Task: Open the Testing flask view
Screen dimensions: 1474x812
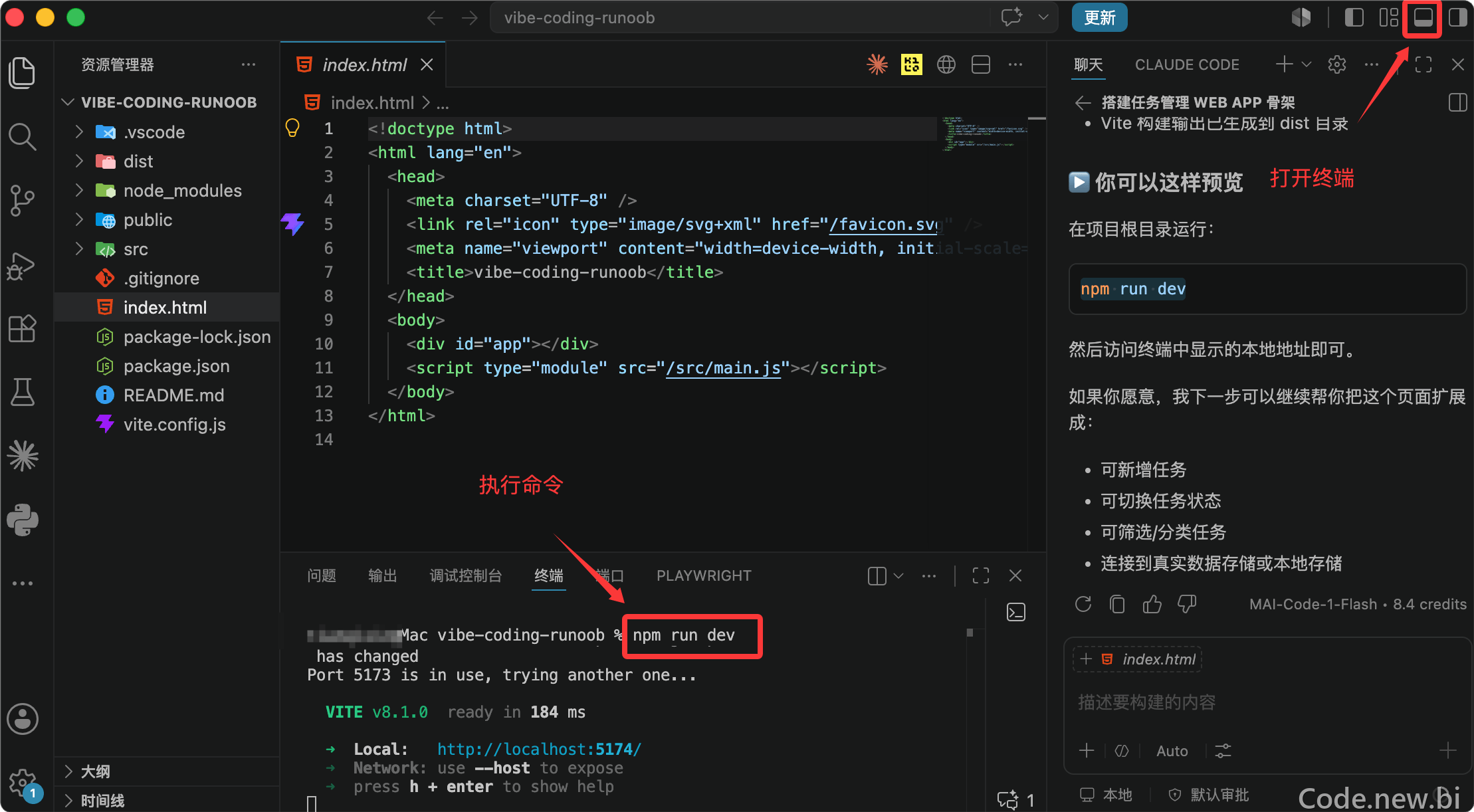Action: click(23, 392)
